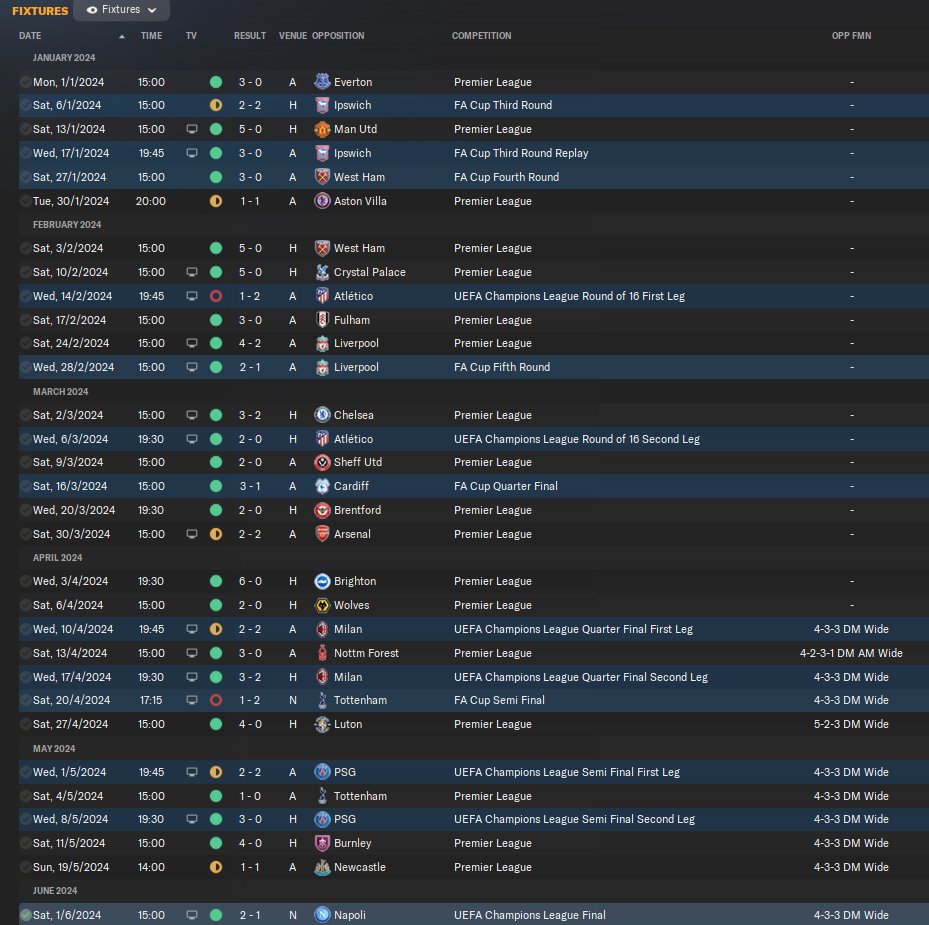Click the Man Utd club badge
The height and width of the screenshot is (925, 929).
[x=322, y=129]
